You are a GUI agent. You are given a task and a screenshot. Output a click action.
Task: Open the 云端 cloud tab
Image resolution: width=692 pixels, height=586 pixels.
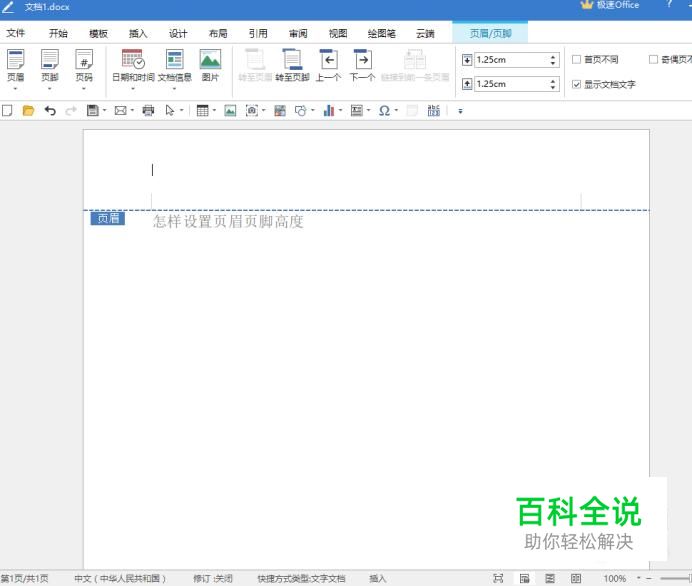[x=425, y=33]
